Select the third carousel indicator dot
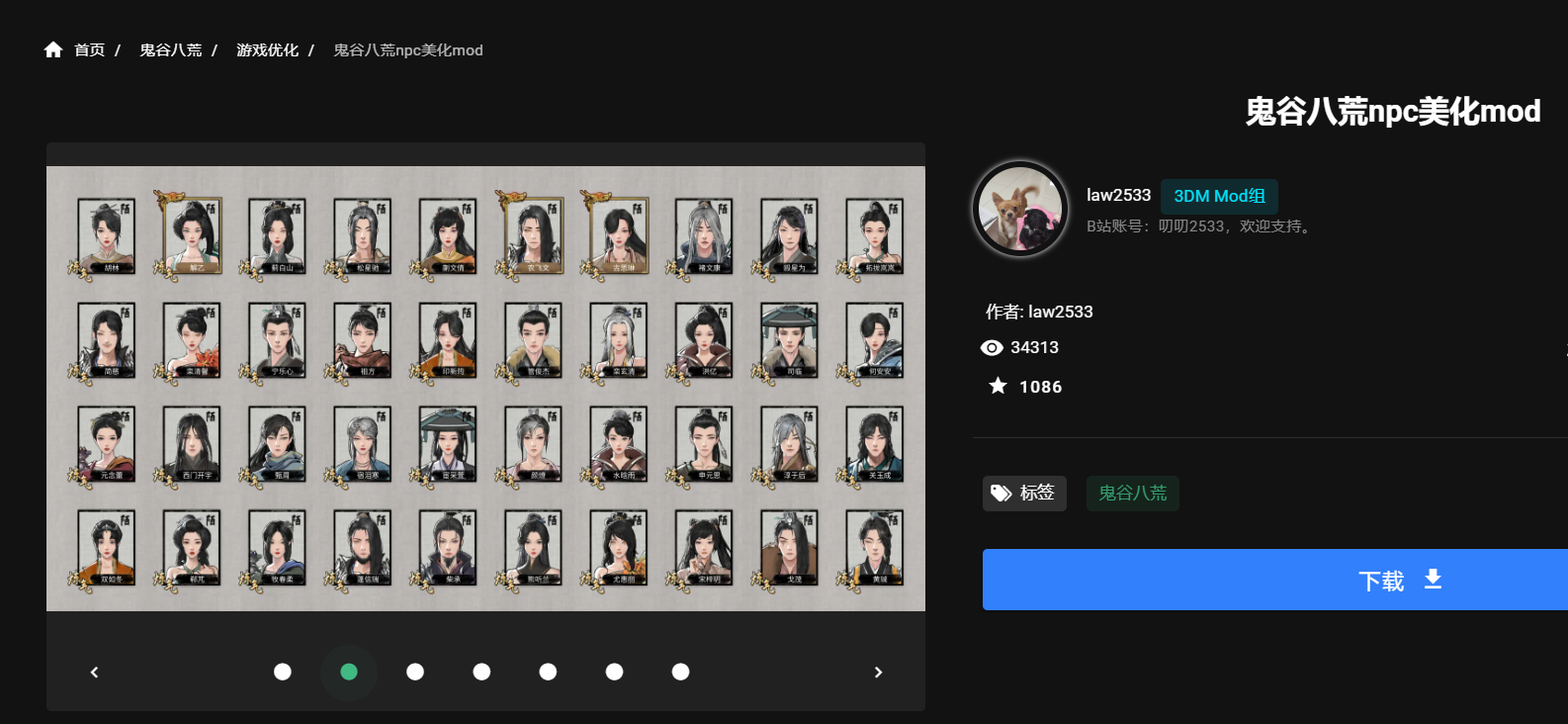The width and height of the screenshot is (1568, 724). click(x=415, y=672)
